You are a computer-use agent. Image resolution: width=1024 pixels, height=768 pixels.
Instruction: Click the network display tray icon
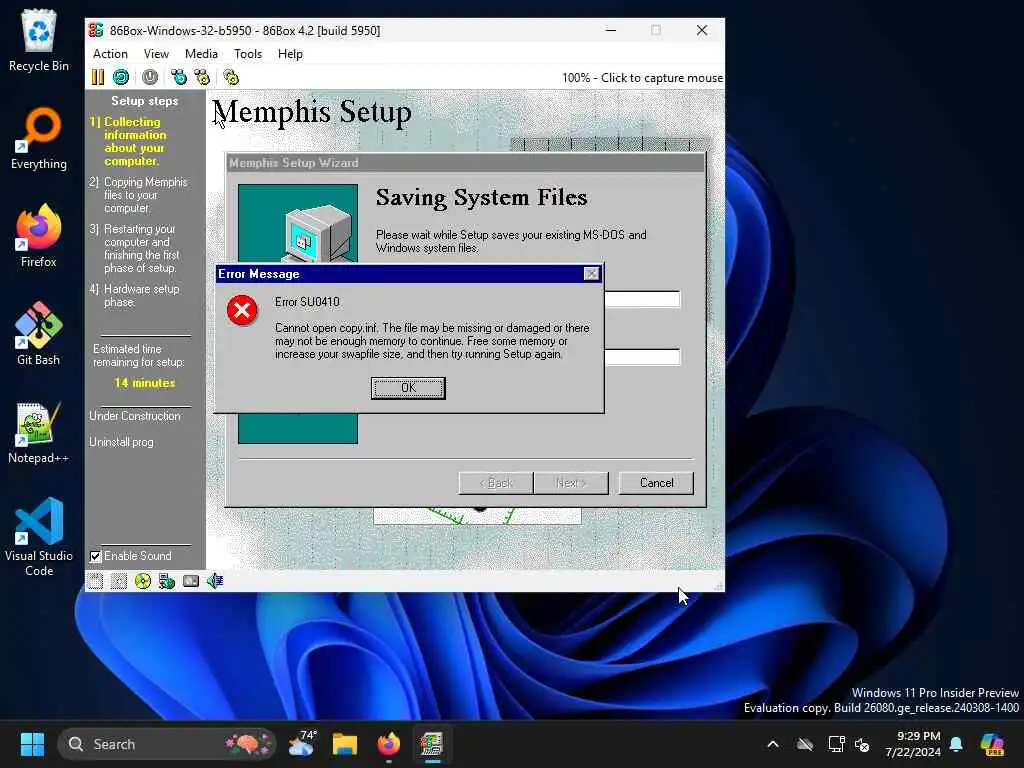pos(837,744)
